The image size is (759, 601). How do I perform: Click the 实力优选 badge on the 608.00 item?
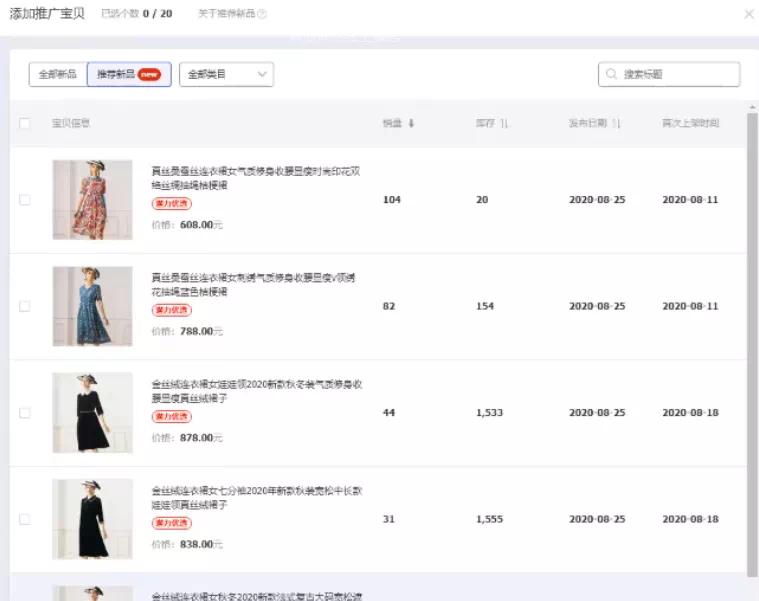click(172, 204)
